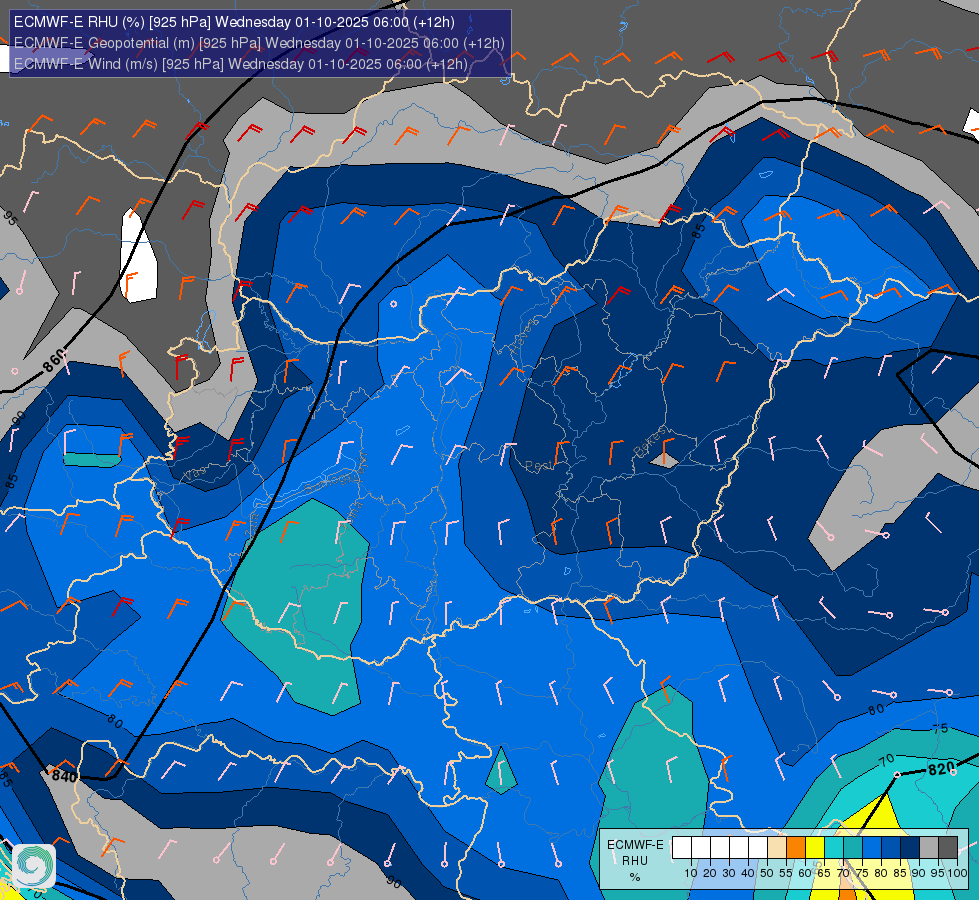This screenshot has height=900, width=979.
Task: Select the ECMWF-E RHU (%) layer title
Action: tap(234, 22)
